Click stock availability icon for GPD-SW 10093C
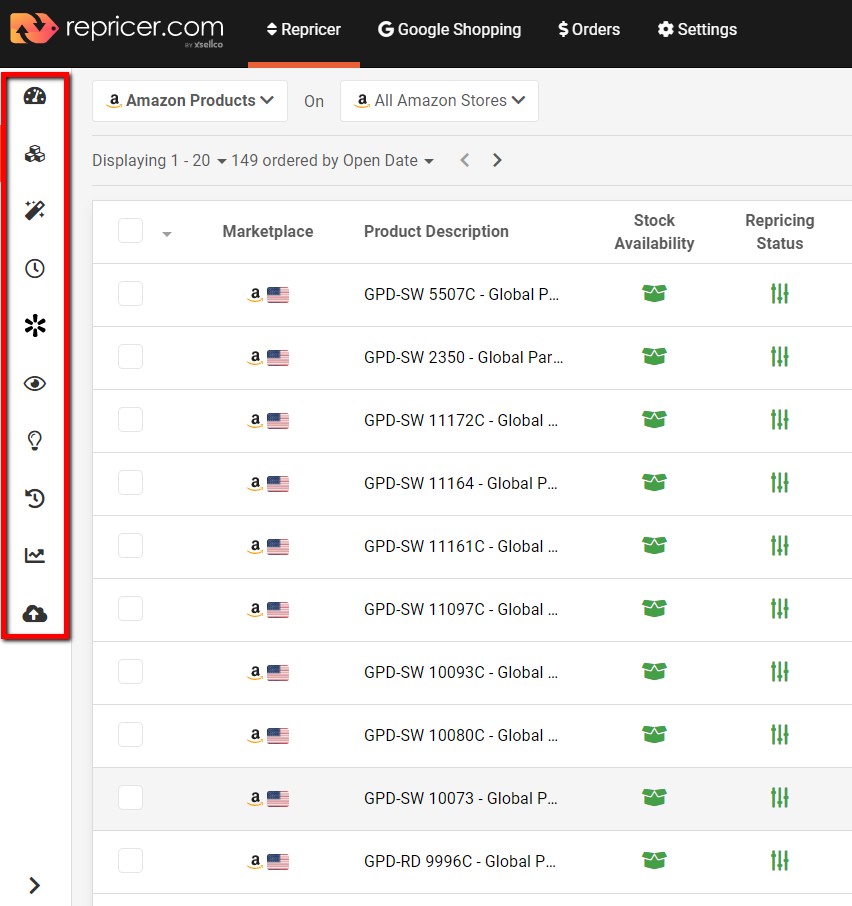Screen dimensions: 852x906 [654, 671]
